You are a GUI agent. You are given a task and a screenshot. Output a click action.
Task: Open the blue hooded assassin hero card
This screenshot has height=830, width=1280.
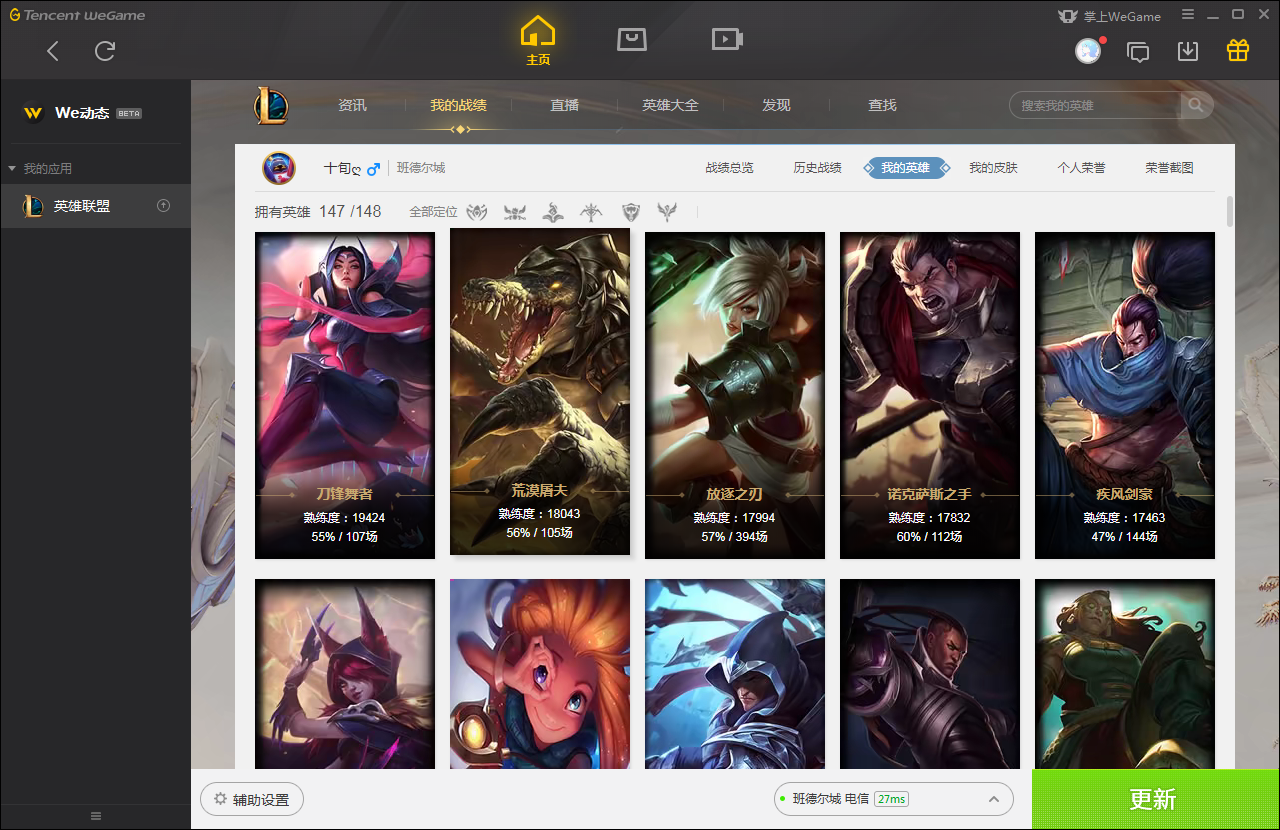pos(735,674)
